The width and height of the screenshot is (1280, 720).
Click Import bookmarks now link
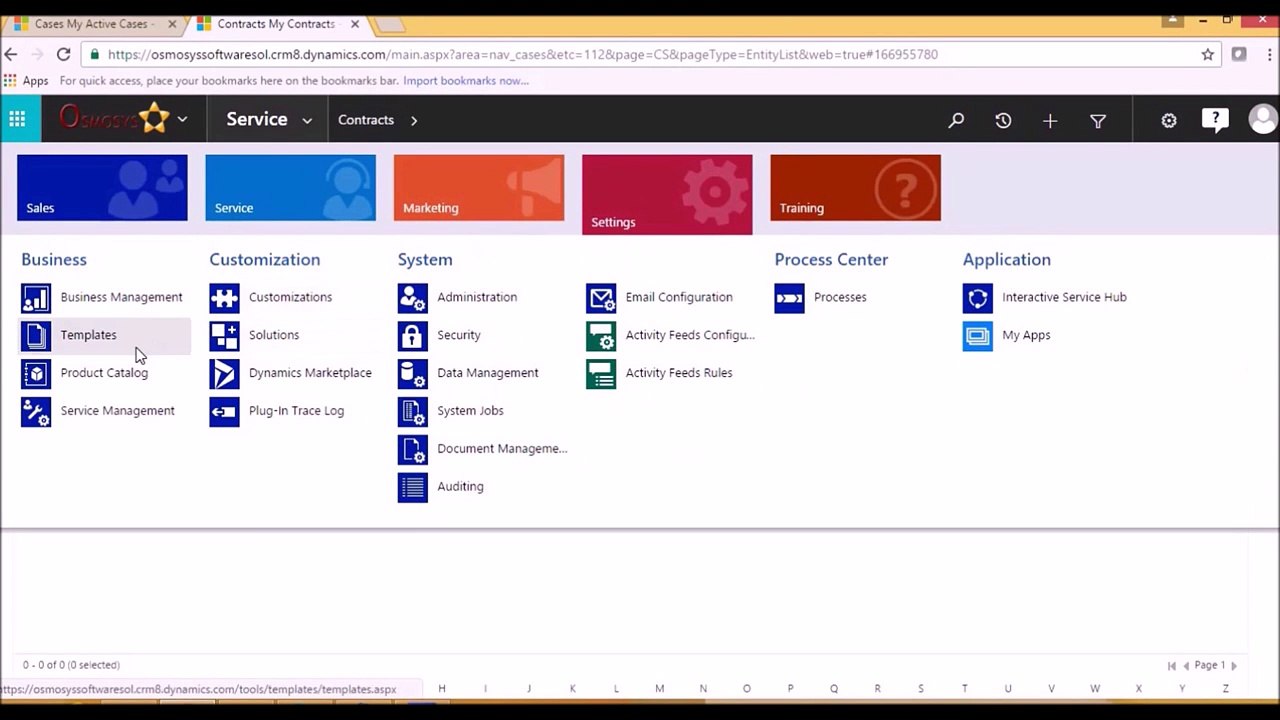tap(466, 81)
